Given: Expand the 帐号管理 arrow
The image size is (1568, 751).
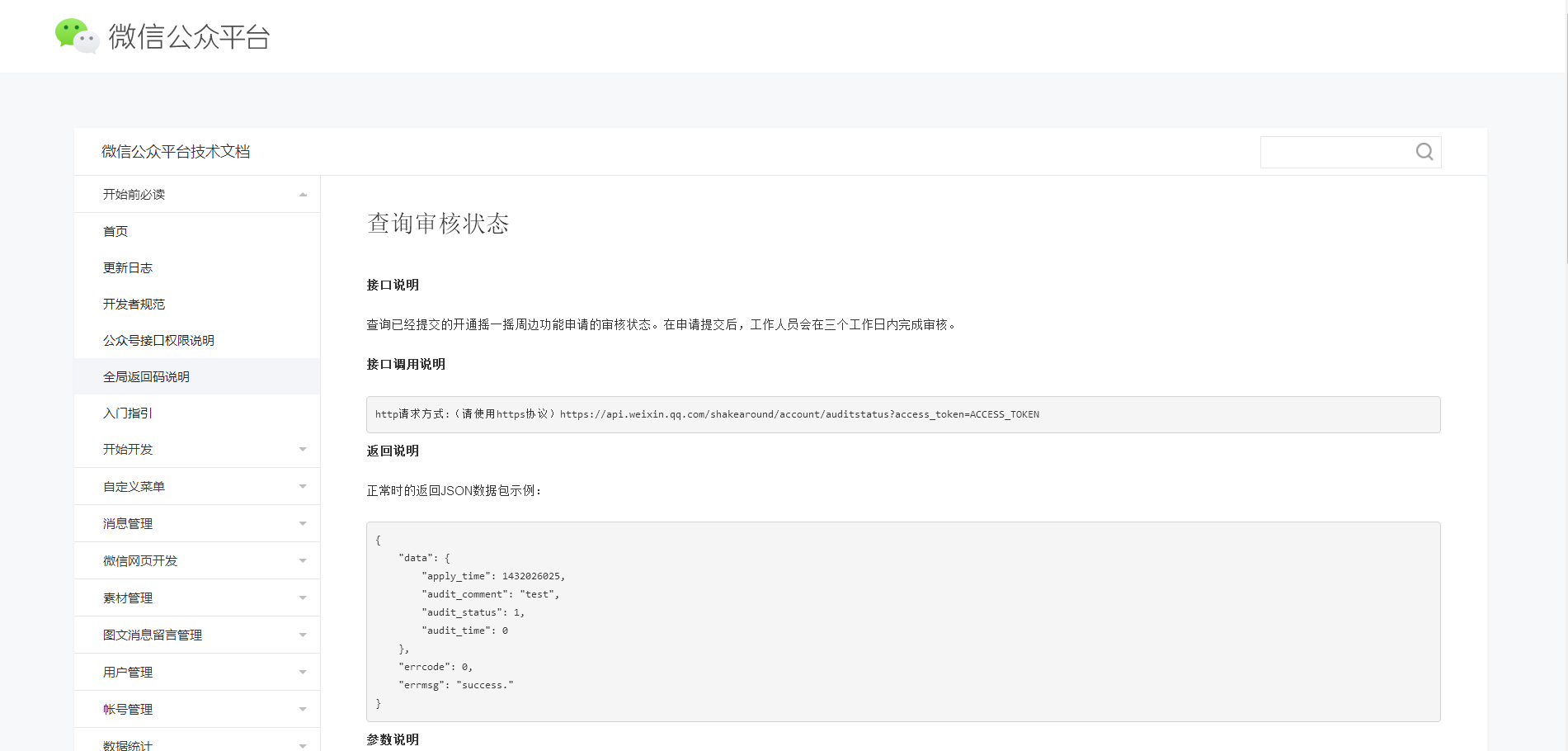Looking at the screenshot, I should coord(303,710).
